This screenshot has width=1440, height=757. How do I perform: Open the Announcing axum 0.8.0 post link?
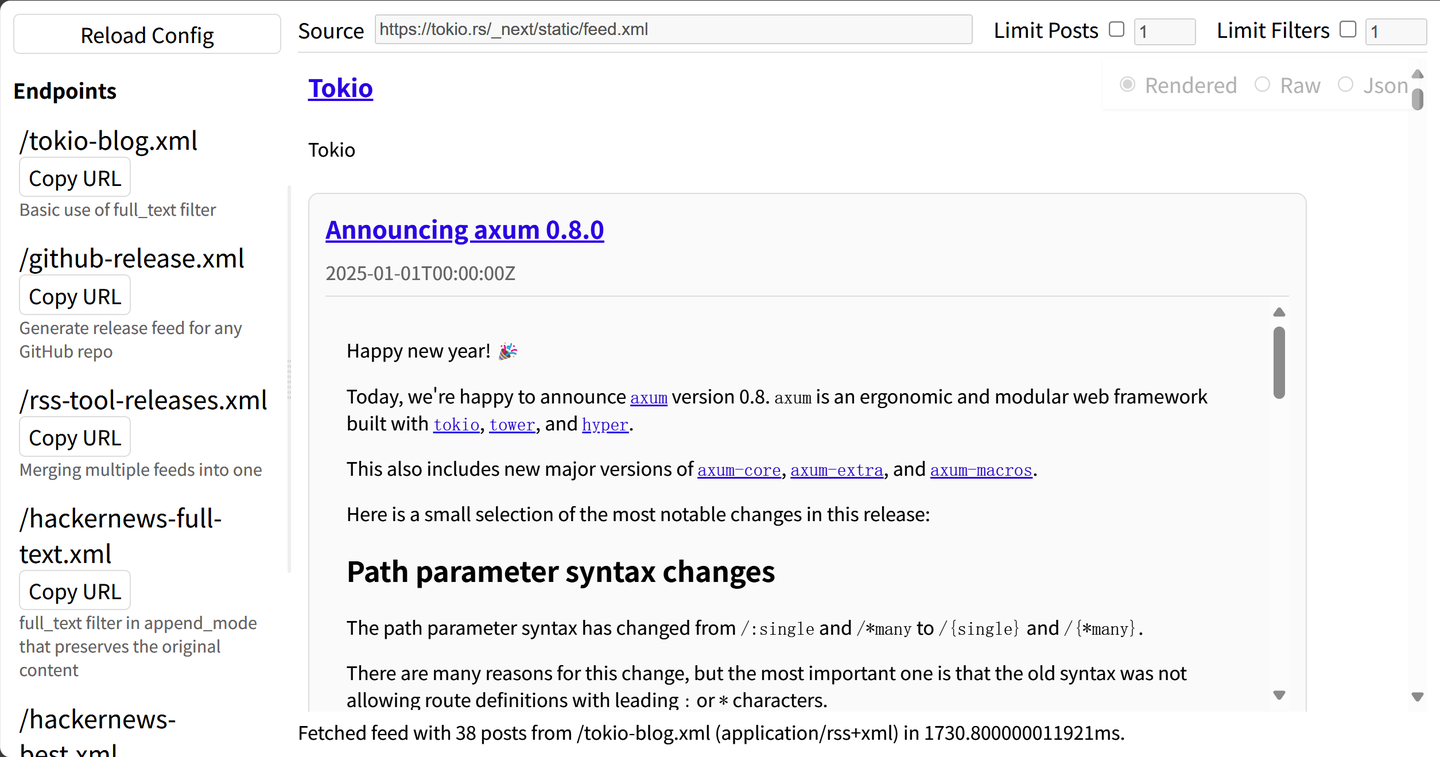point(464,230)
